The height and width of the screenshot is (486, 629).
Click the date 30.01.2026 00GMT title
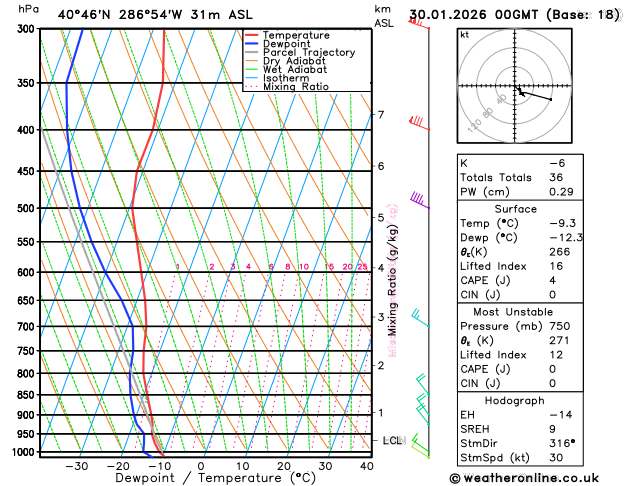474,15
